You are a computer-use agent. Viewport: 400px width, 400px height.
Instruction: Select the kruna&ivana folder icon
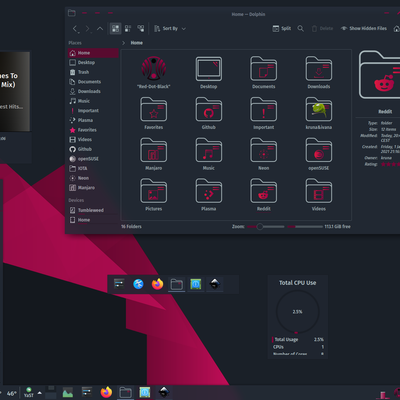[x=319, y=109]
